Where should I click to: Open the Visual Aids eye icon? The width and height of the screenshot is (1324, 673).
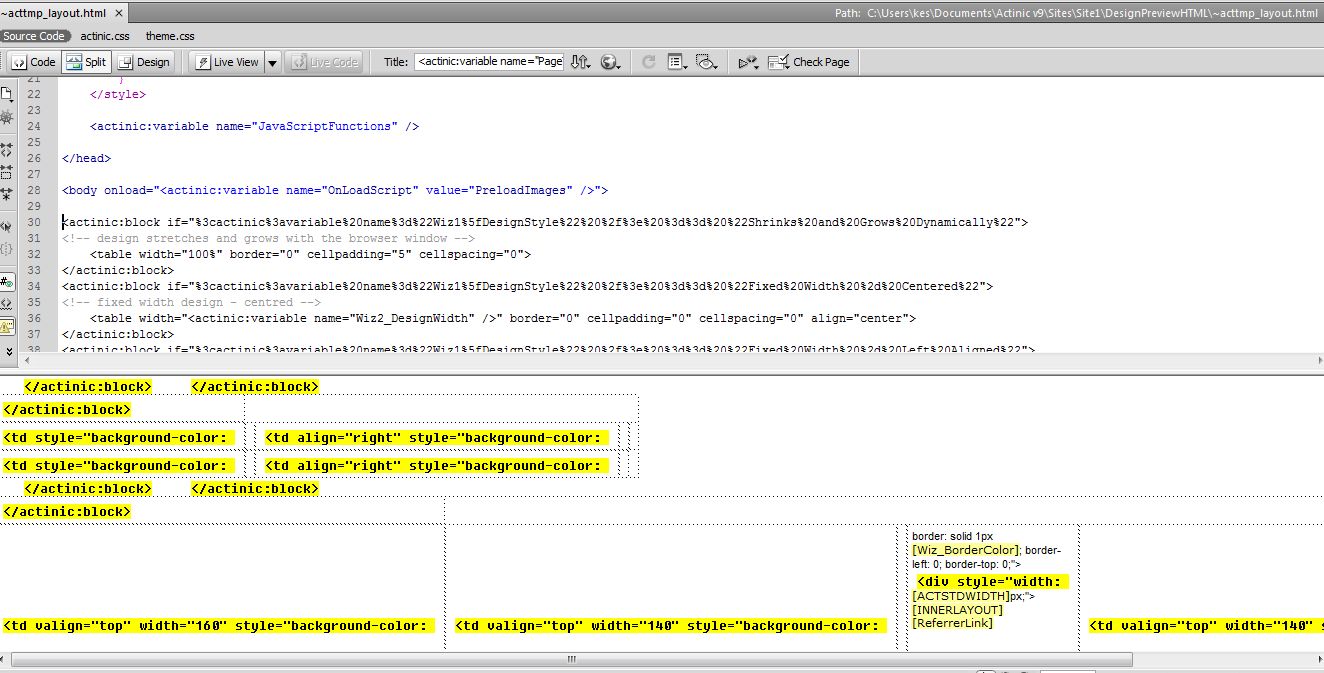point(707,62)
